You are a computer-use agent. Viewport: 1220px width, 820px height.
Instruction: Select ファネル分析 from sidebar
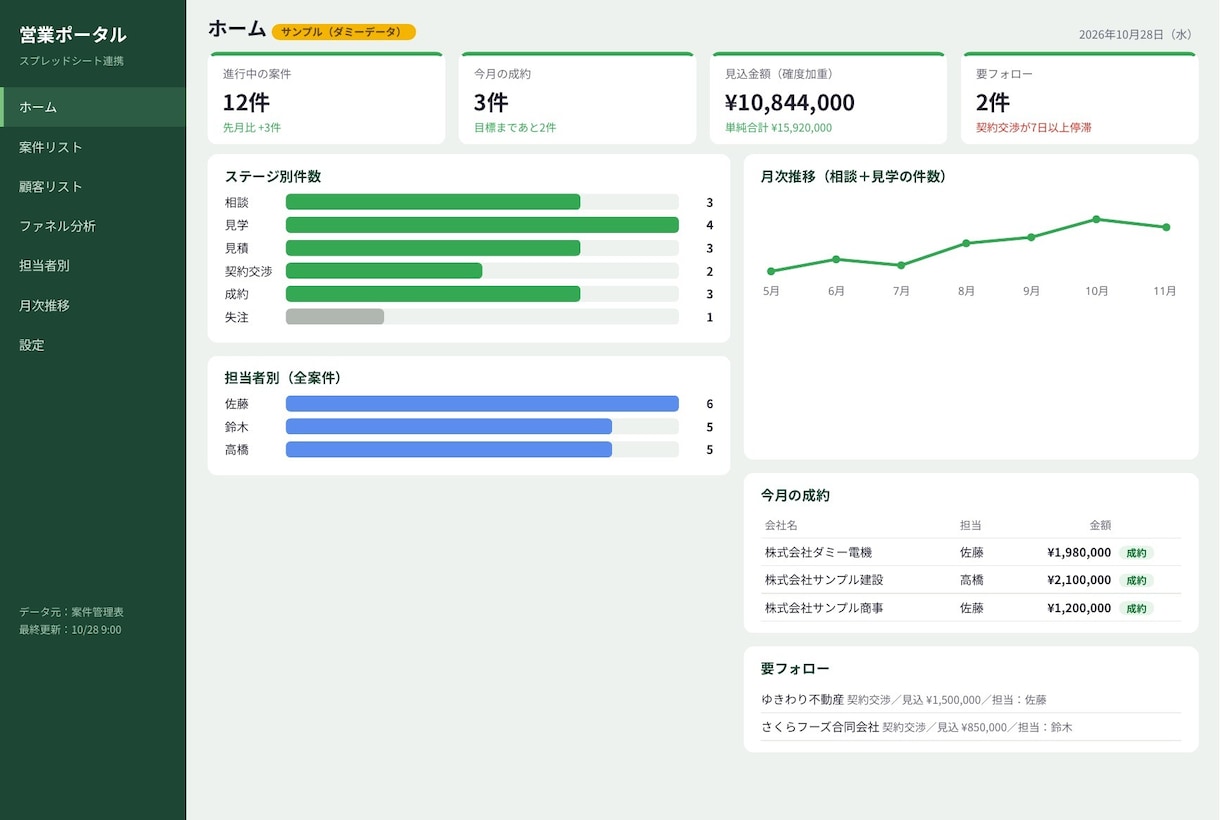pyautogui.click(x=93, y=226)
